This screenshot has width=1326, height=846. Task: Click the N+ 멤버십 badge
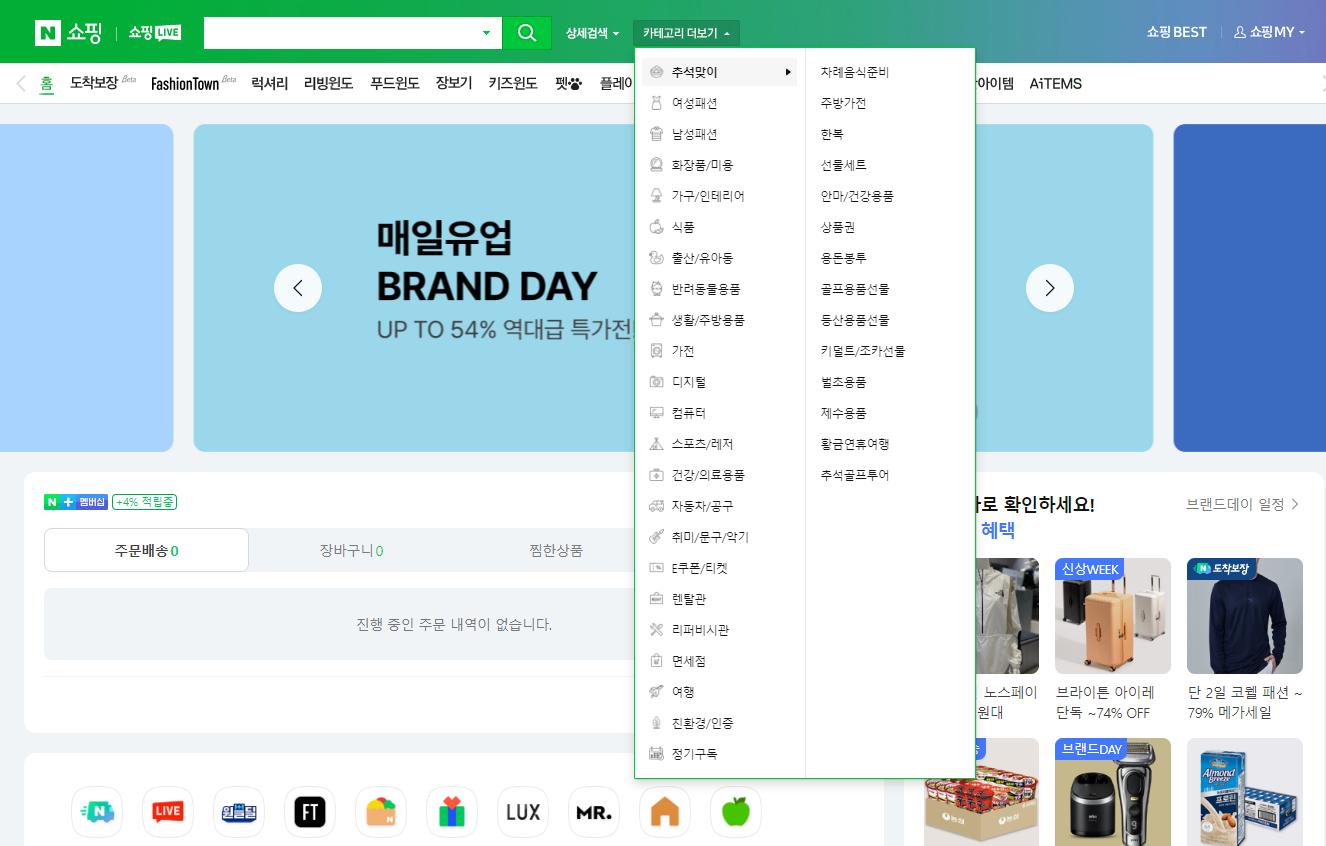click(75, 502)
